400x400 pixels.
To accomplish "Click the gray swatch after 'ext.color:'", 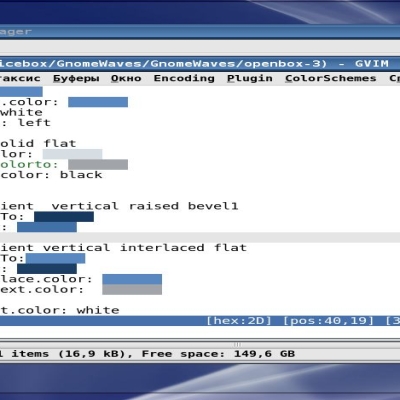I will 132,290.
